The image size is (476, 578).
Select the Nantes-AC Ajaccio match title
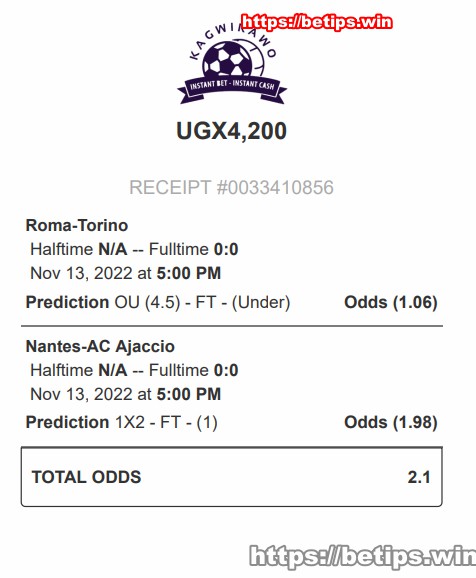pos(100,347)
